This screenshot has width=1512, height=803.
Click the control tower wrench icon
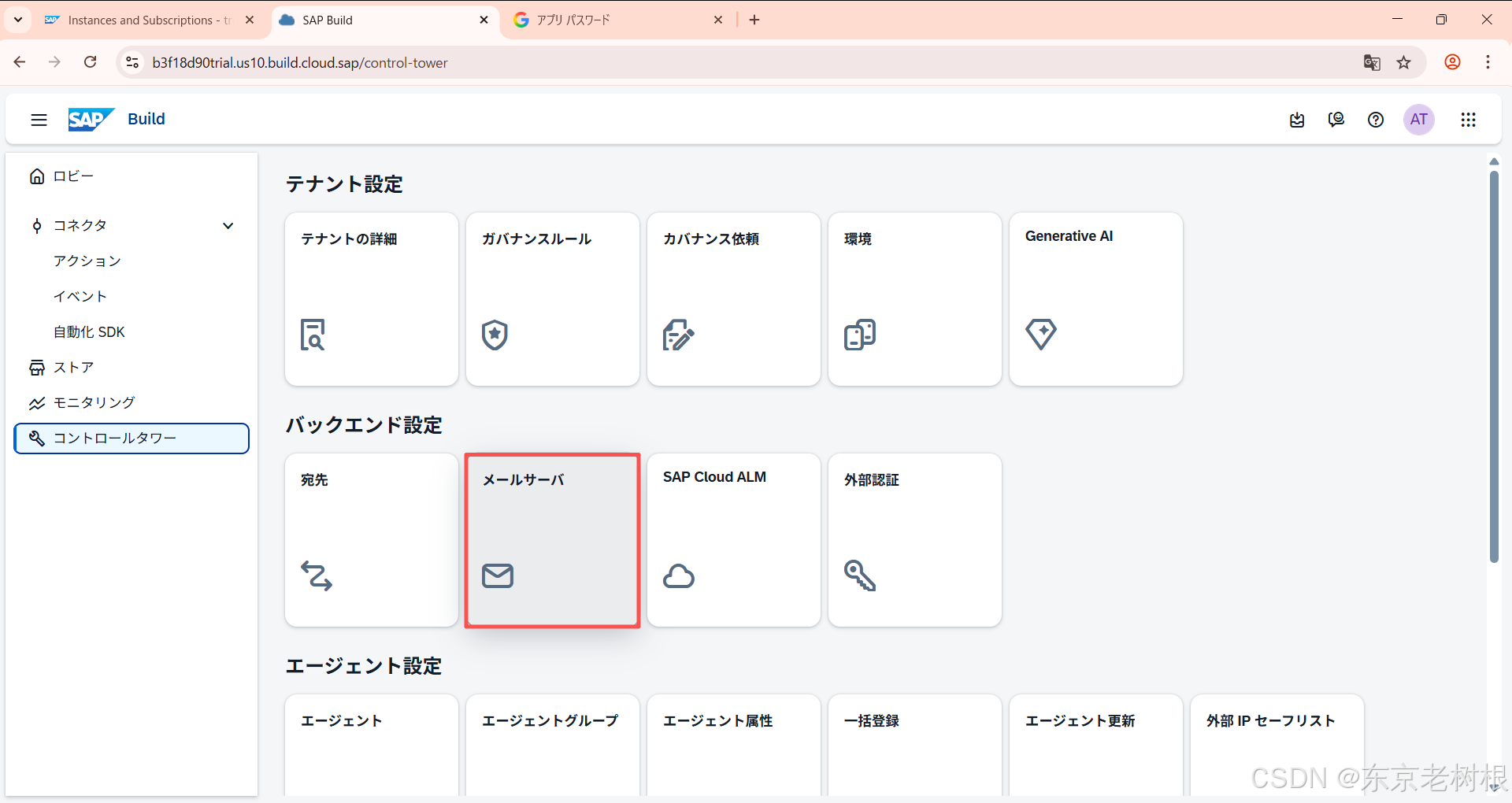[36, 439]
